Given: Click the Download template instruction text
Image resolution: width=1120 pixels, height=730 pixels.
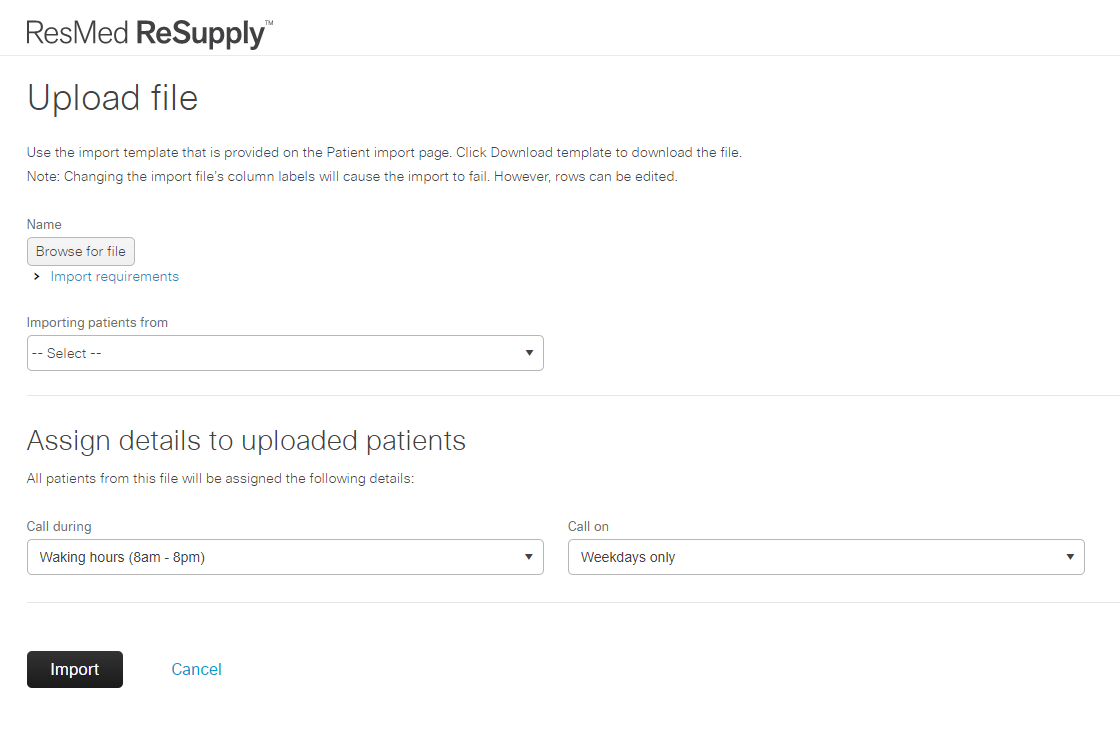Looking at the screenshot, I should pos(384,152).
